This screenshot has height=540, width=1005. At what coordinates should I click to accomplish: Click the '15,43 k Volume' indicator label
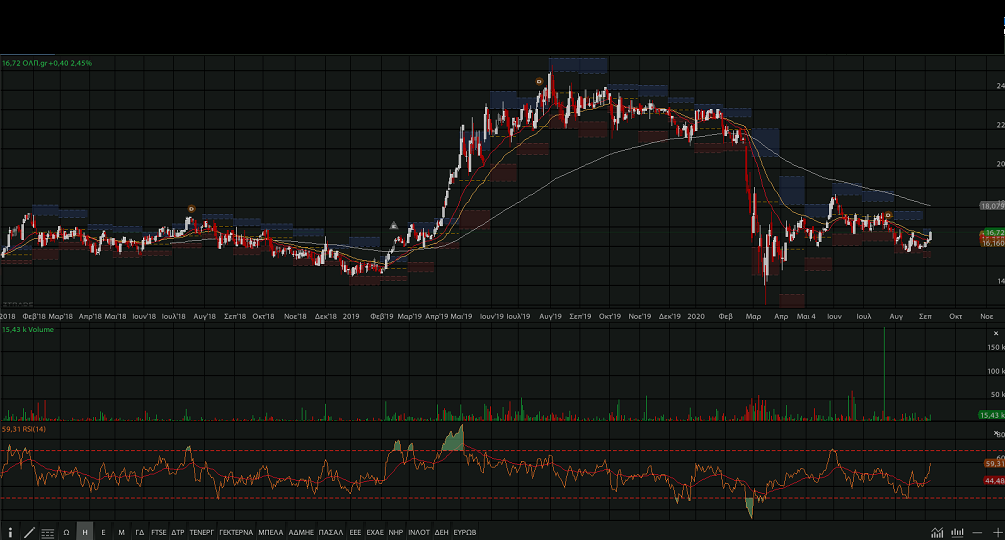pos(28,329)
